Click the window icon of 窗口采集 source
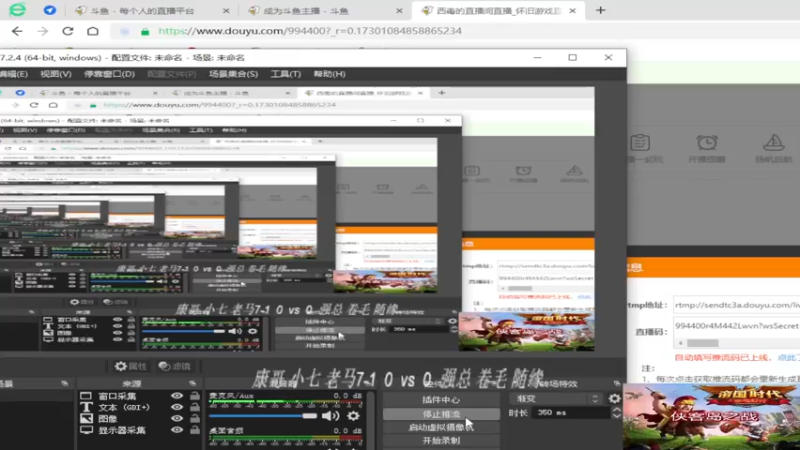 86,396
